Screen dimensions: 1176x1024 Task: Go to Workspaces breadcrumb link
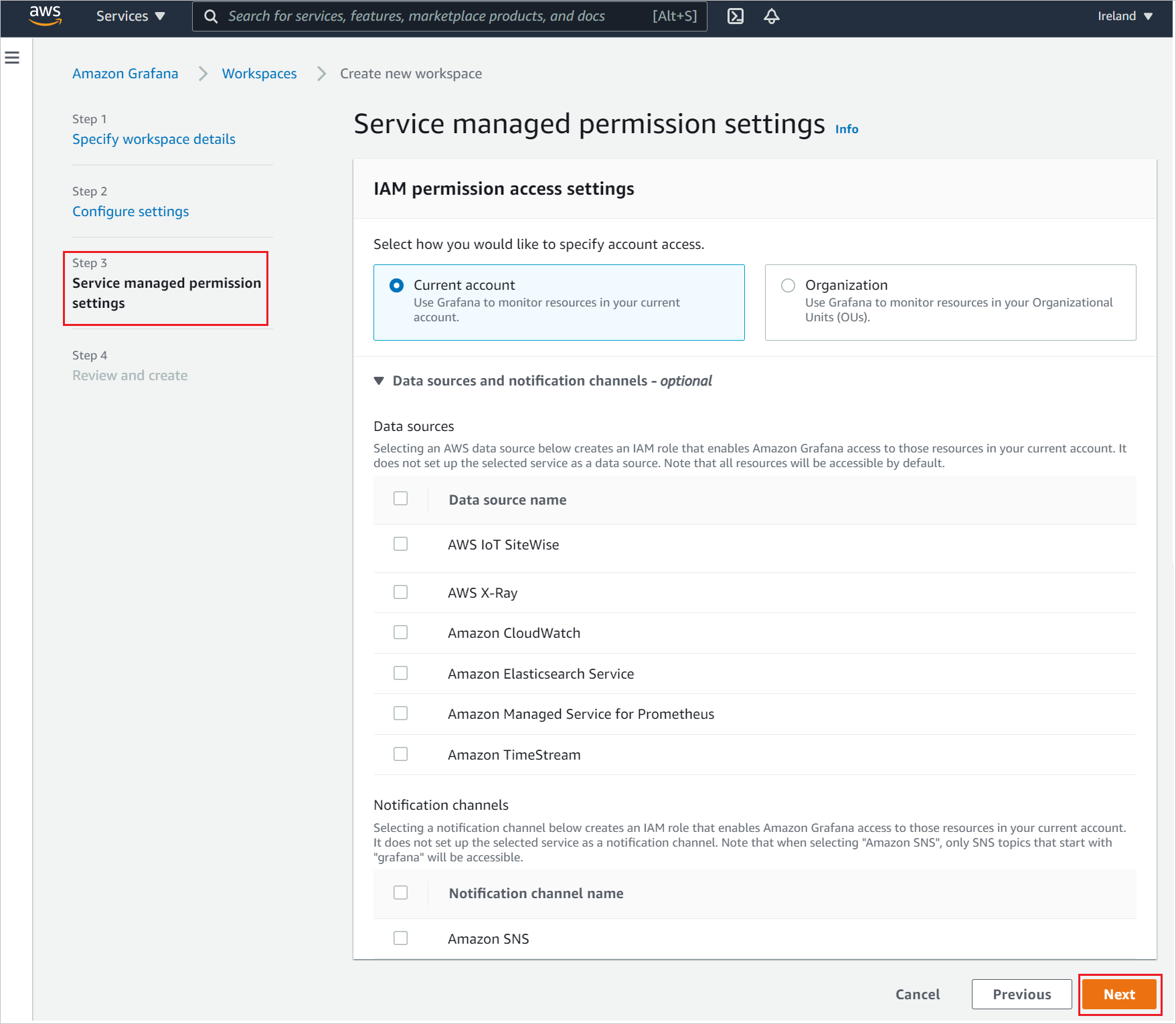click(x=259, y=74)
